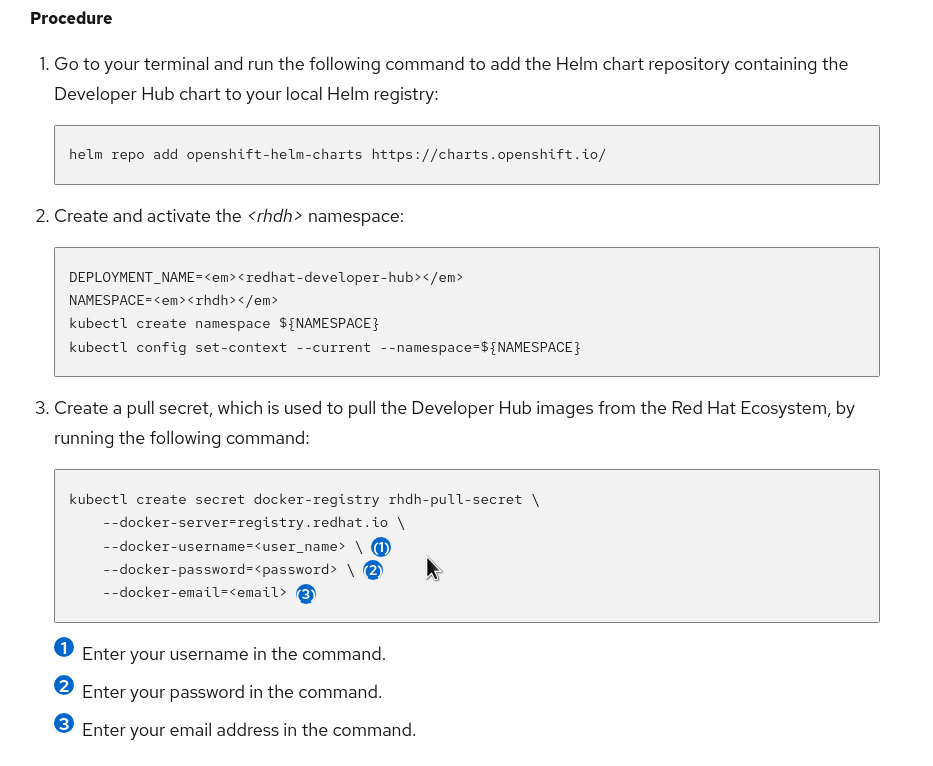Screen dimensions: 933x766
Task: Click the kubectl create secret docker-registry line
Action: tap(303, 499)
